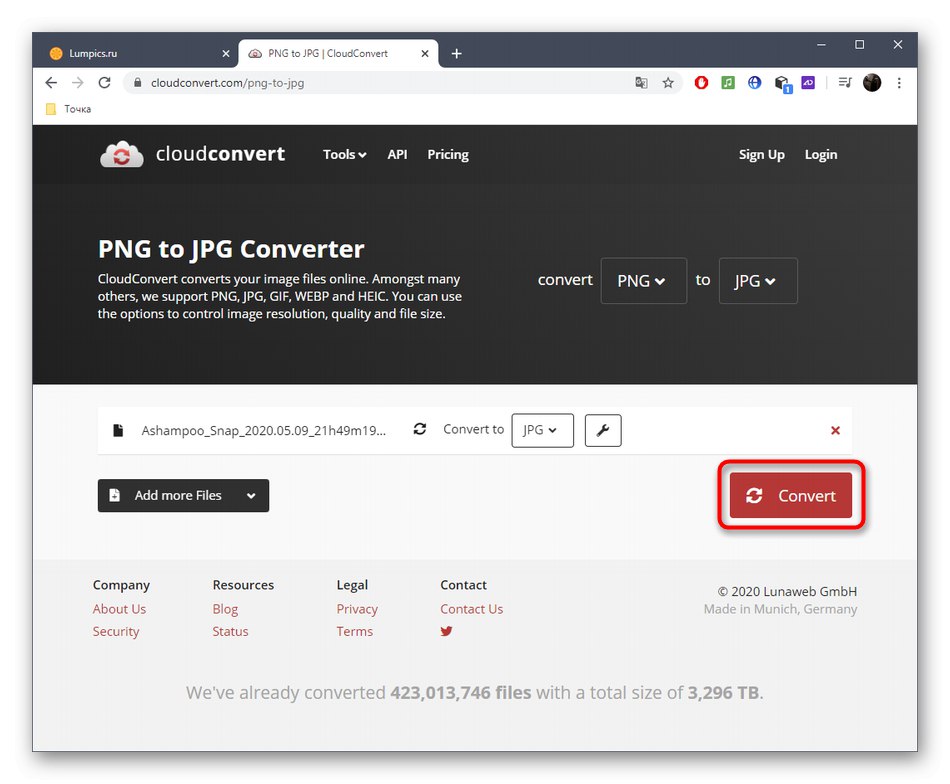Expand the Add more Files dropdown arrow

point(251,496)
